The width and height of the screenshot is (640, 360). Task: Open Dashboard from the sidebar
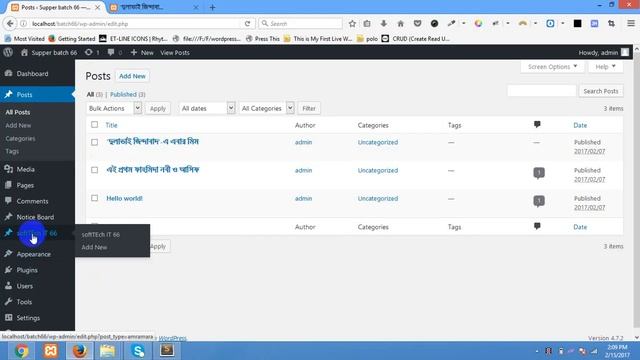[32, 74]
